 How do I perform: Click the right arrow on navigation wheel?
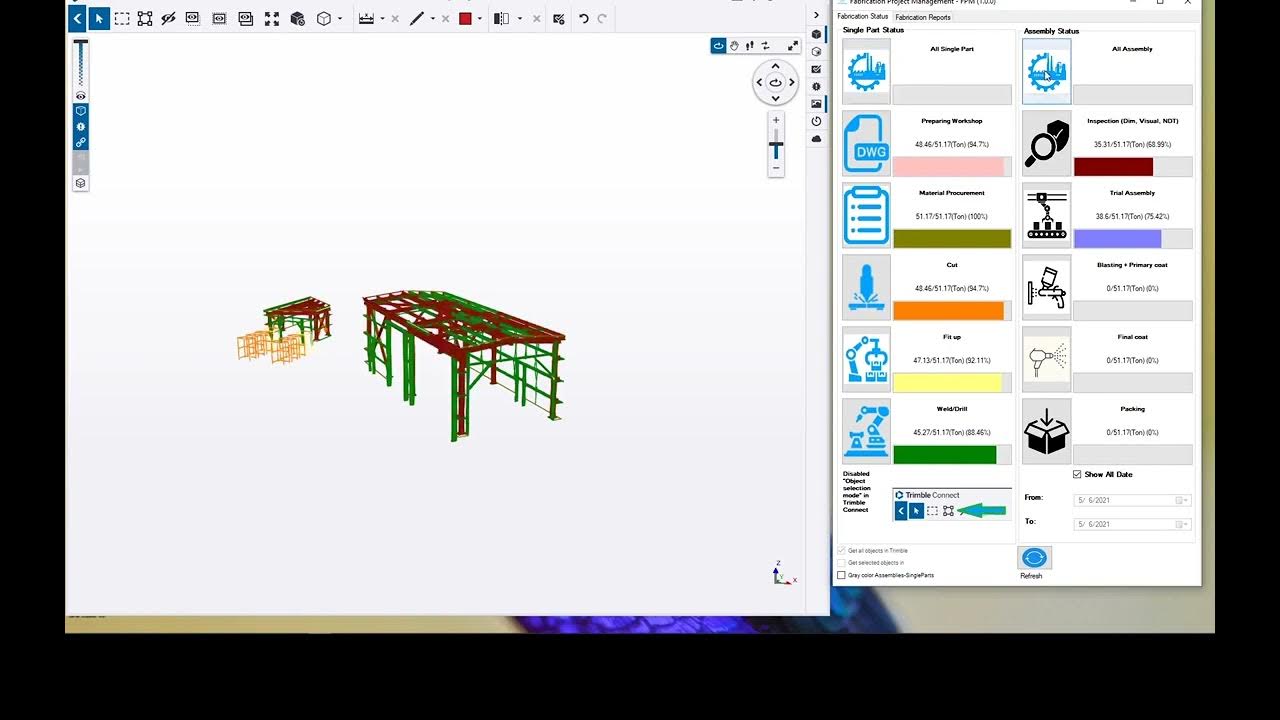(x=792, y=82)
